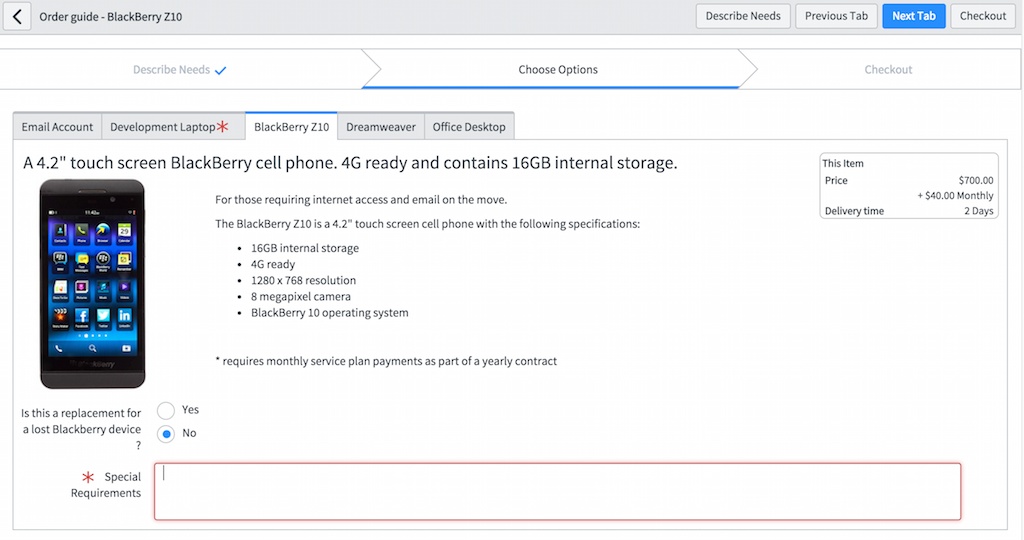Image resolution: width=1024 pixels, height=540 pixels.
Task: Click the phone description heading text
Action: click(350, 163)
